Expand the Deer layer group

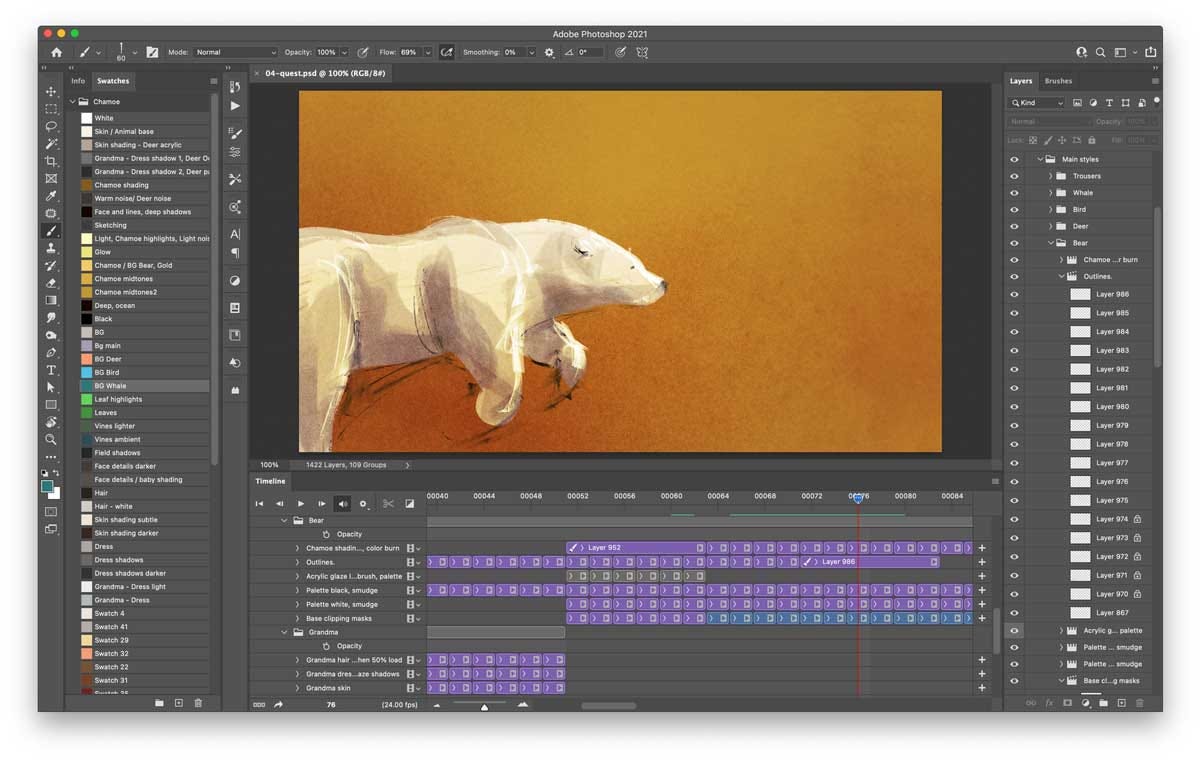pyautogui.click(x=1050, y=226)
